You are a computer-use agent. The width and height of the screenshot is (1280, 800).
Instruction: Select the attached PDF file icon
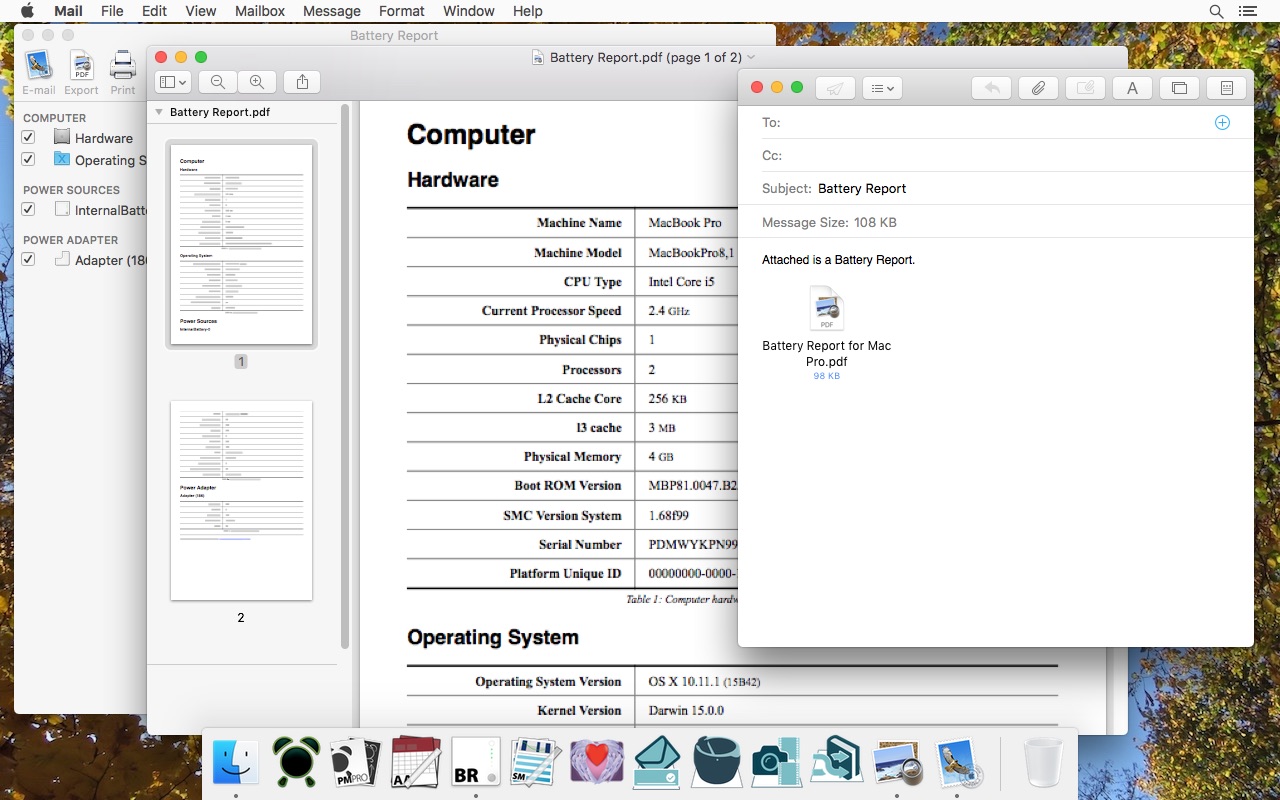tap(827, 308)
